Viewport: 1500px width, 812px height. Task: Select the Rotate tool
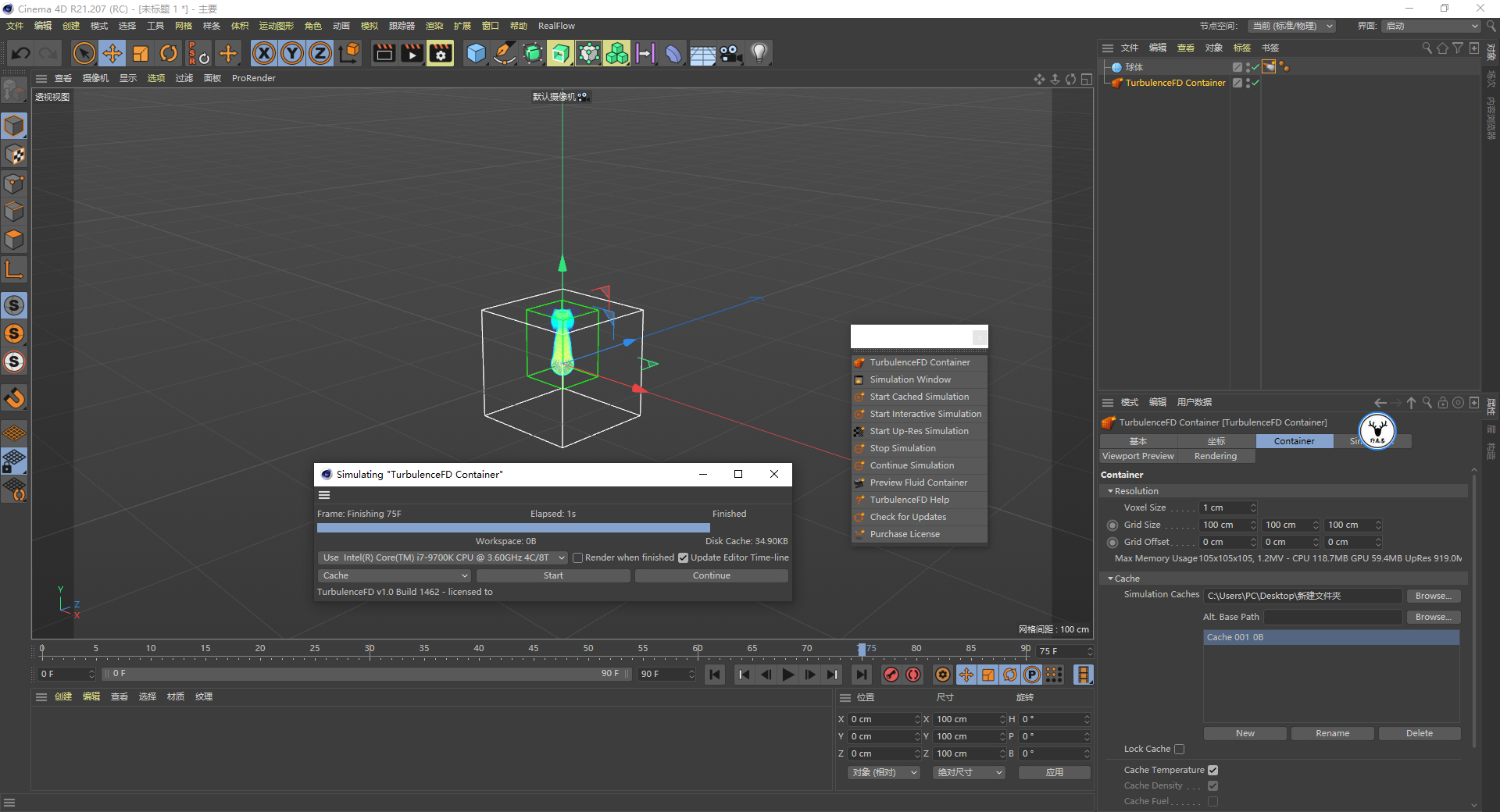[169, 53]
